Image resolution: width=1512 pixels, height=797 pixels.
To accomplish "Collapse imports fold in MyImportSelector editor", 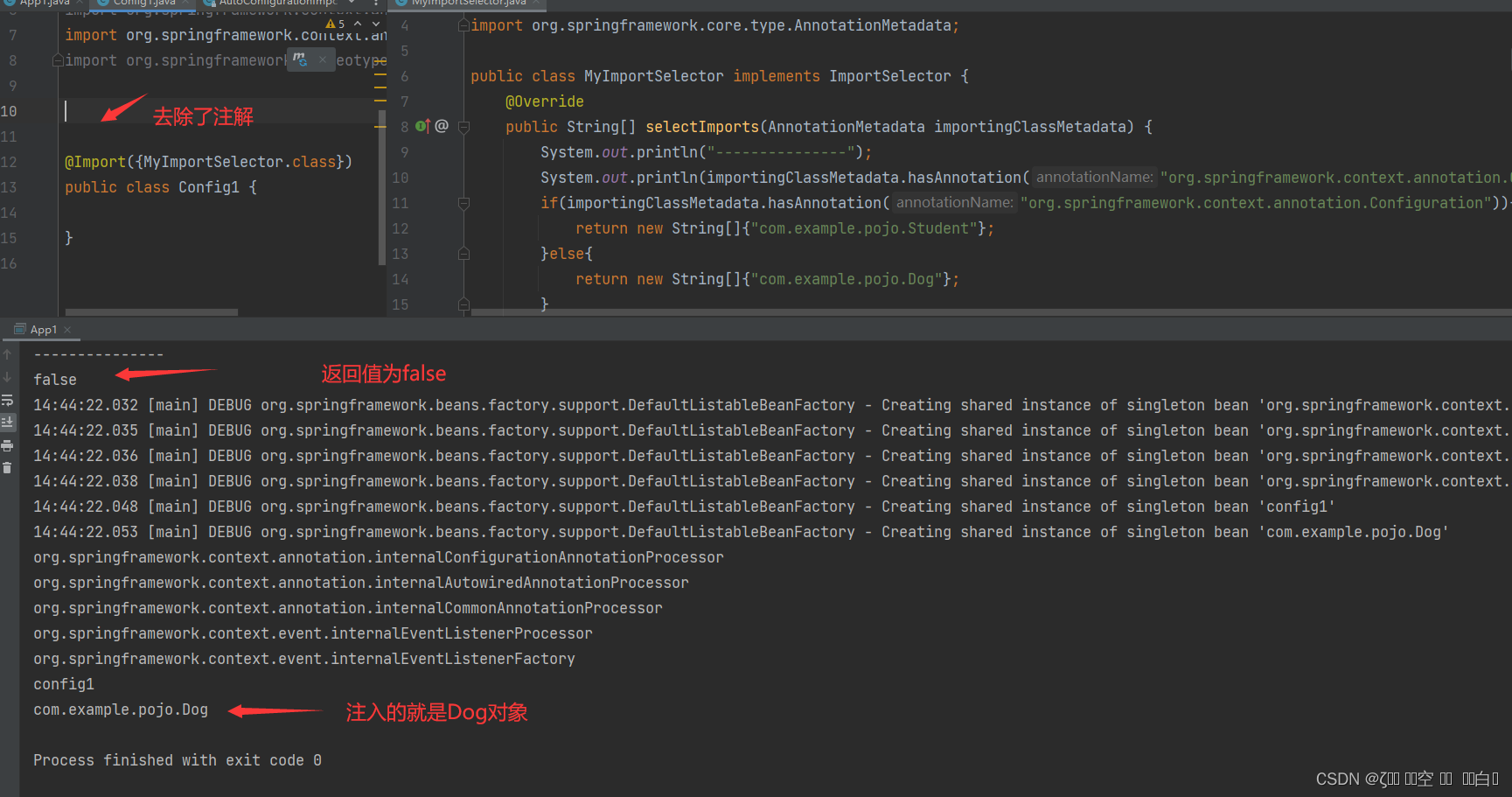I will point(463,25).
